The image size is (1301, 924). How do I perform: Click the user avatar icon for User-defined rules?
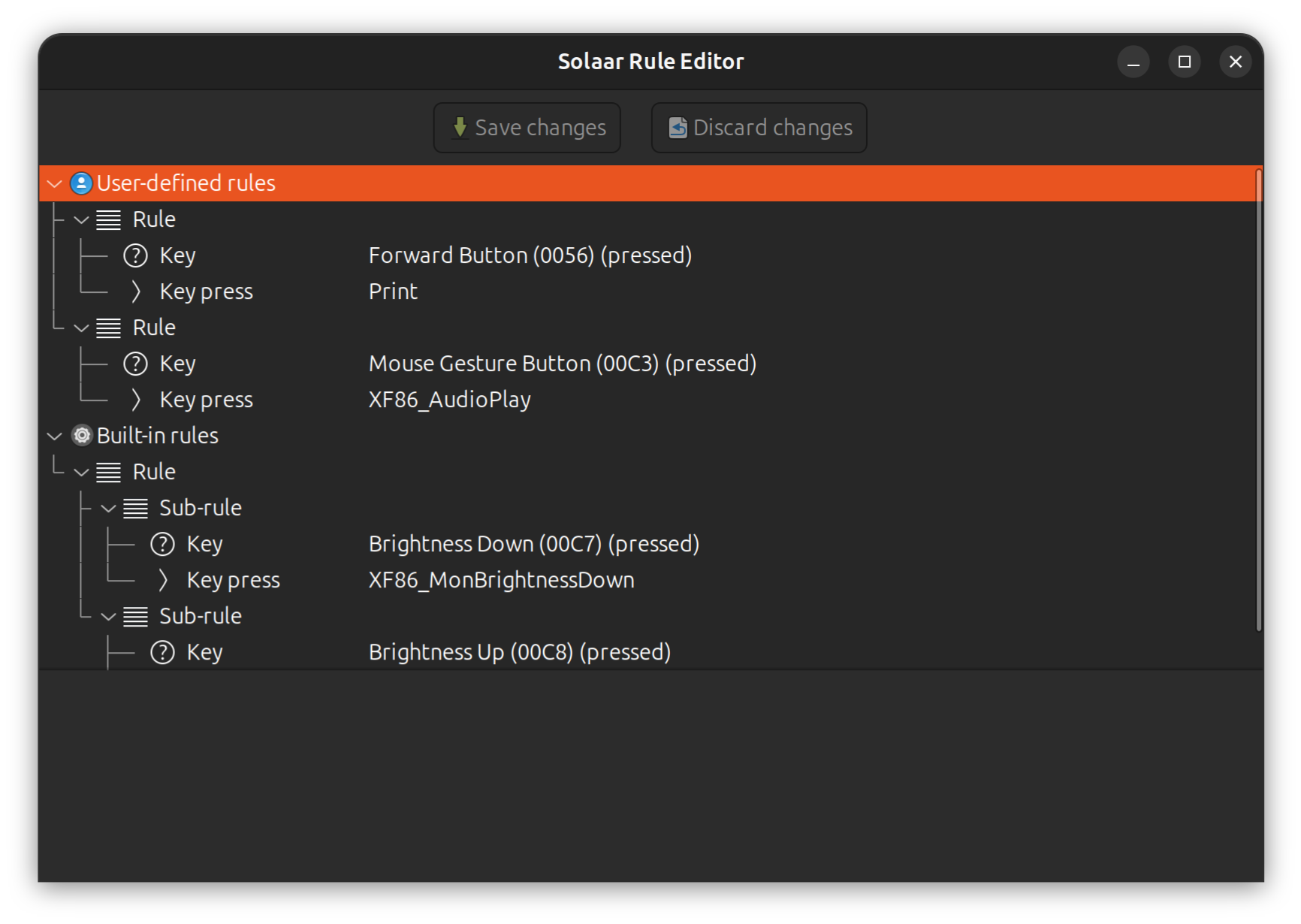point(81,183)
